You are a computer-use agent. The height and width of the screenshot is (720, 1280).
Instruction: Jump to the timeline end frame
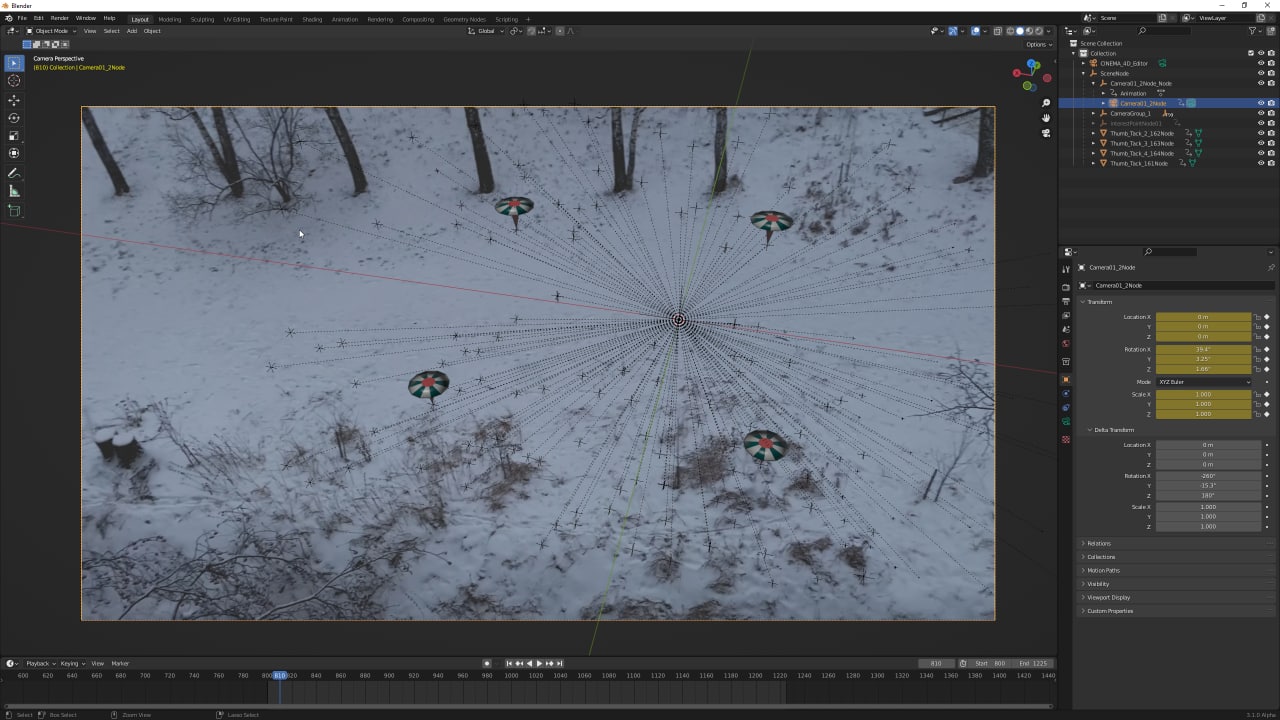tap(560, 663)
